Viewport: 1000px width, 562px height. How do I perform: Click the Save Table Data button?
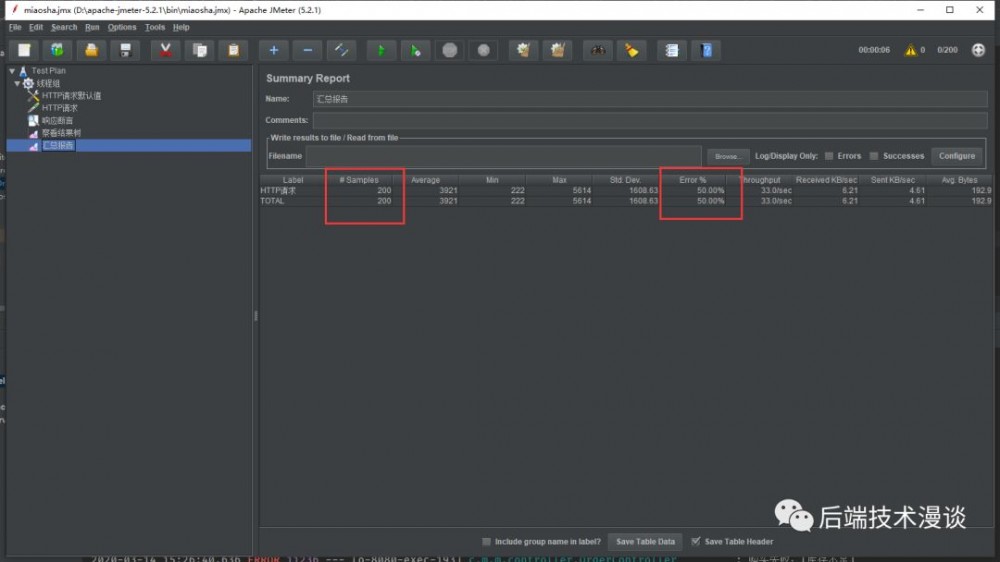(645, 542)
